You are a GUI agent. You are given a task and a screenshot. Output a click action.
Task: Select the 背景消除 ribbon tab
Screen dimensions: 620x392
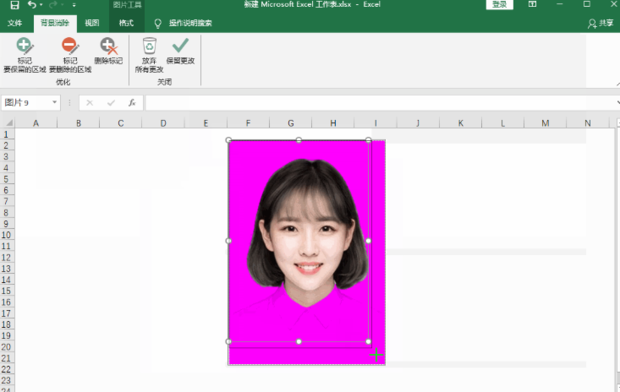[55, 23]
